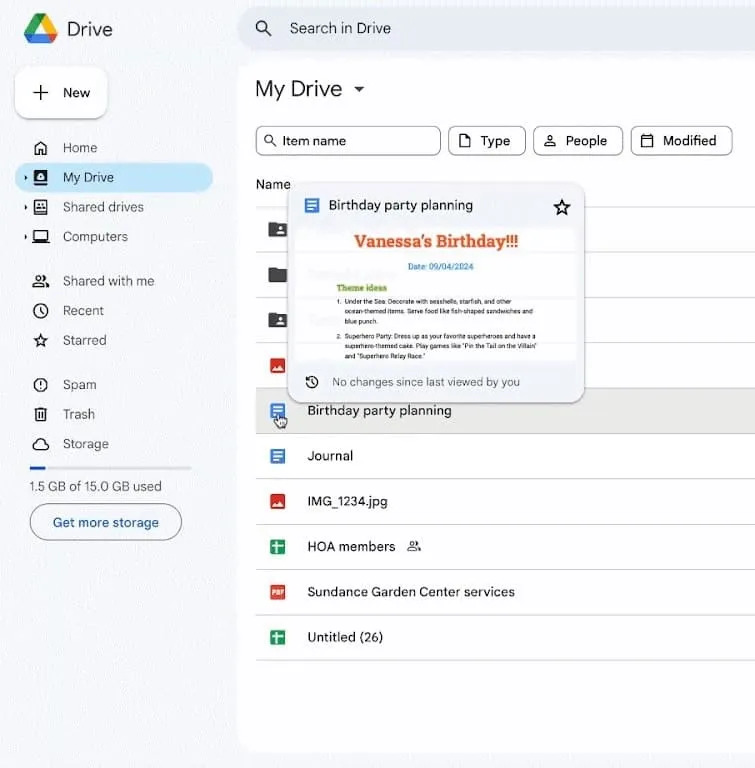Click the New button

pyautogui.click(x=61, y=93)
